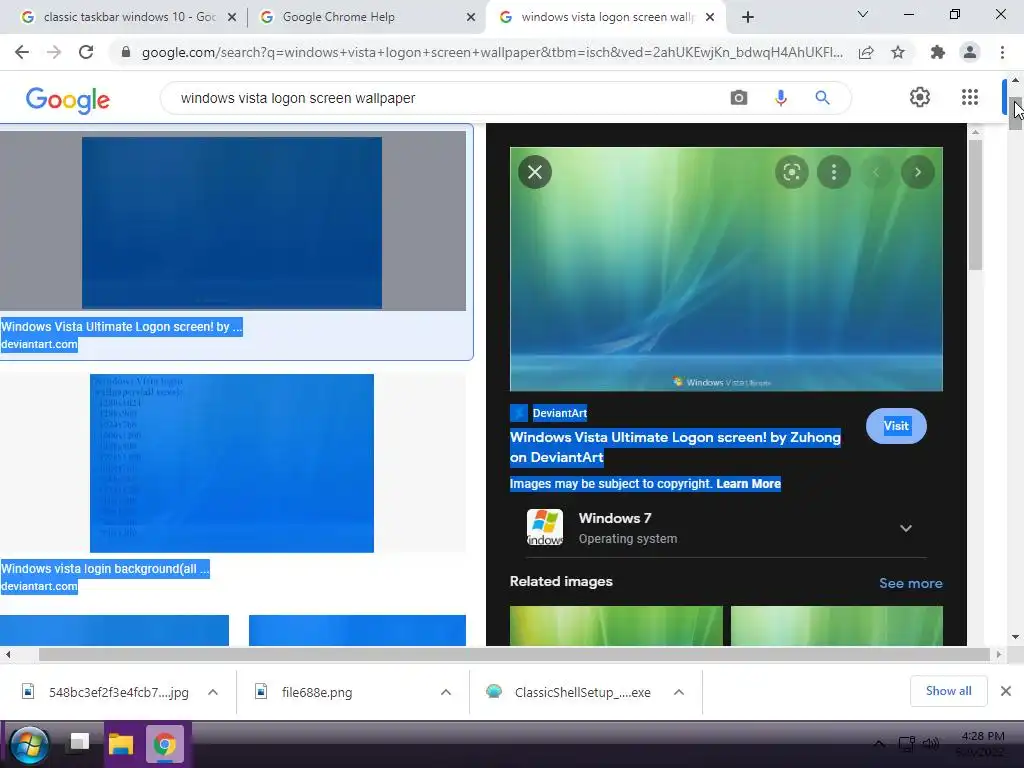Submit search with the magnifier icon
Screen dimensions: 1024x768
click(x=822, y=98)
